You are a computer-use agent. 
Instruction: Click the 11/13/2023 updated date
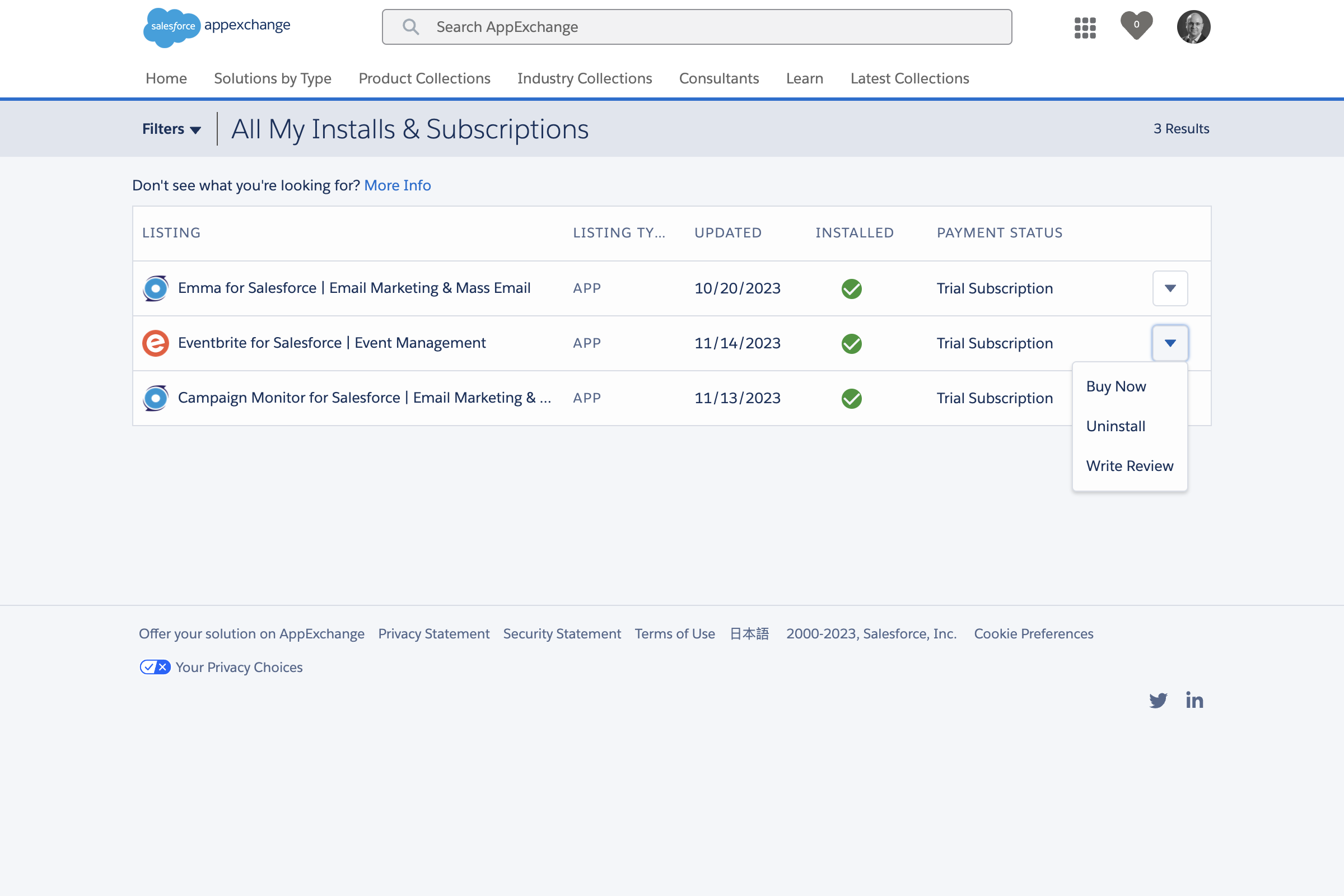[737, 398]
